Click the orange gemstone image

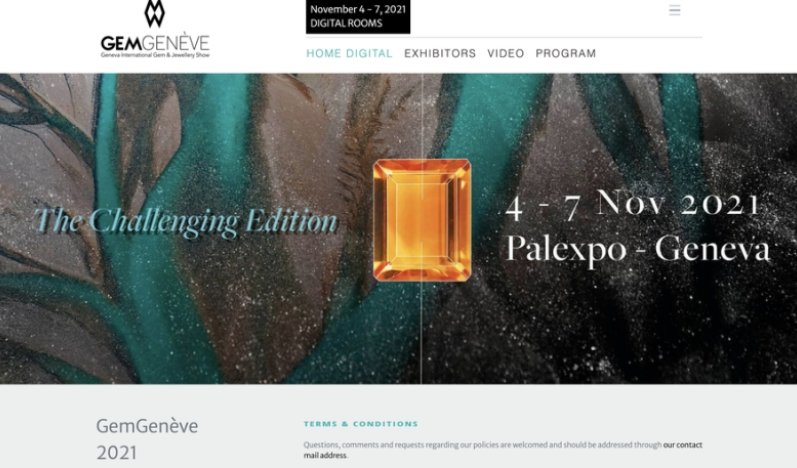422,220
